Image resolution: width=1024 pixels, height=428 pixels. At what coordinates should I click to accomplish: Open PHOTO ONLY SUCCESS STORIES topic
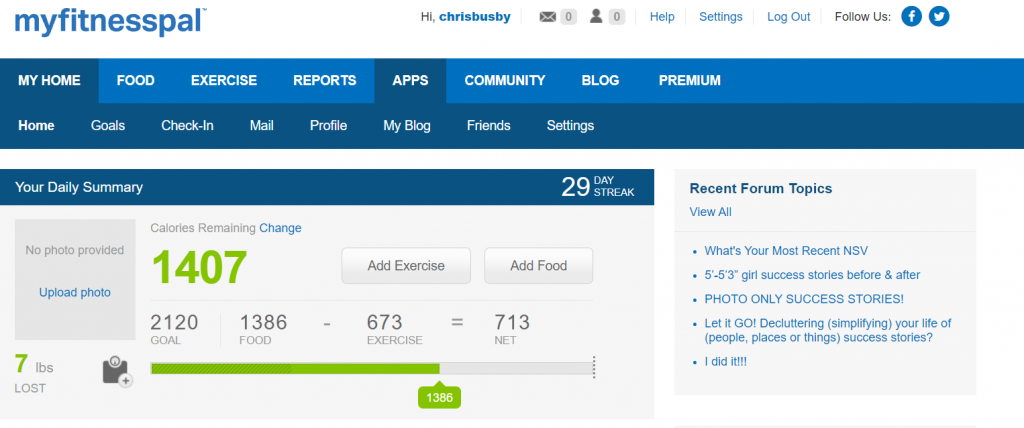[805, 299]
